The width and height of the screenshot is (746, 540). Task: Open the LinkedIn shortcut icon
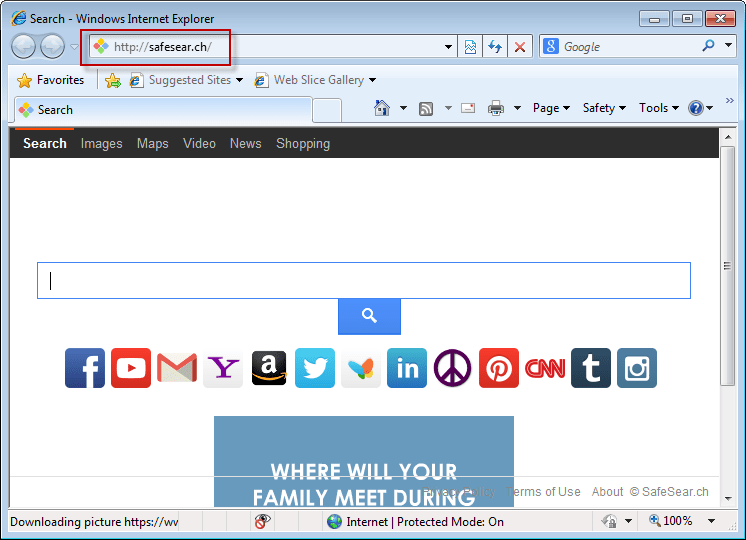tap(407, 368)
